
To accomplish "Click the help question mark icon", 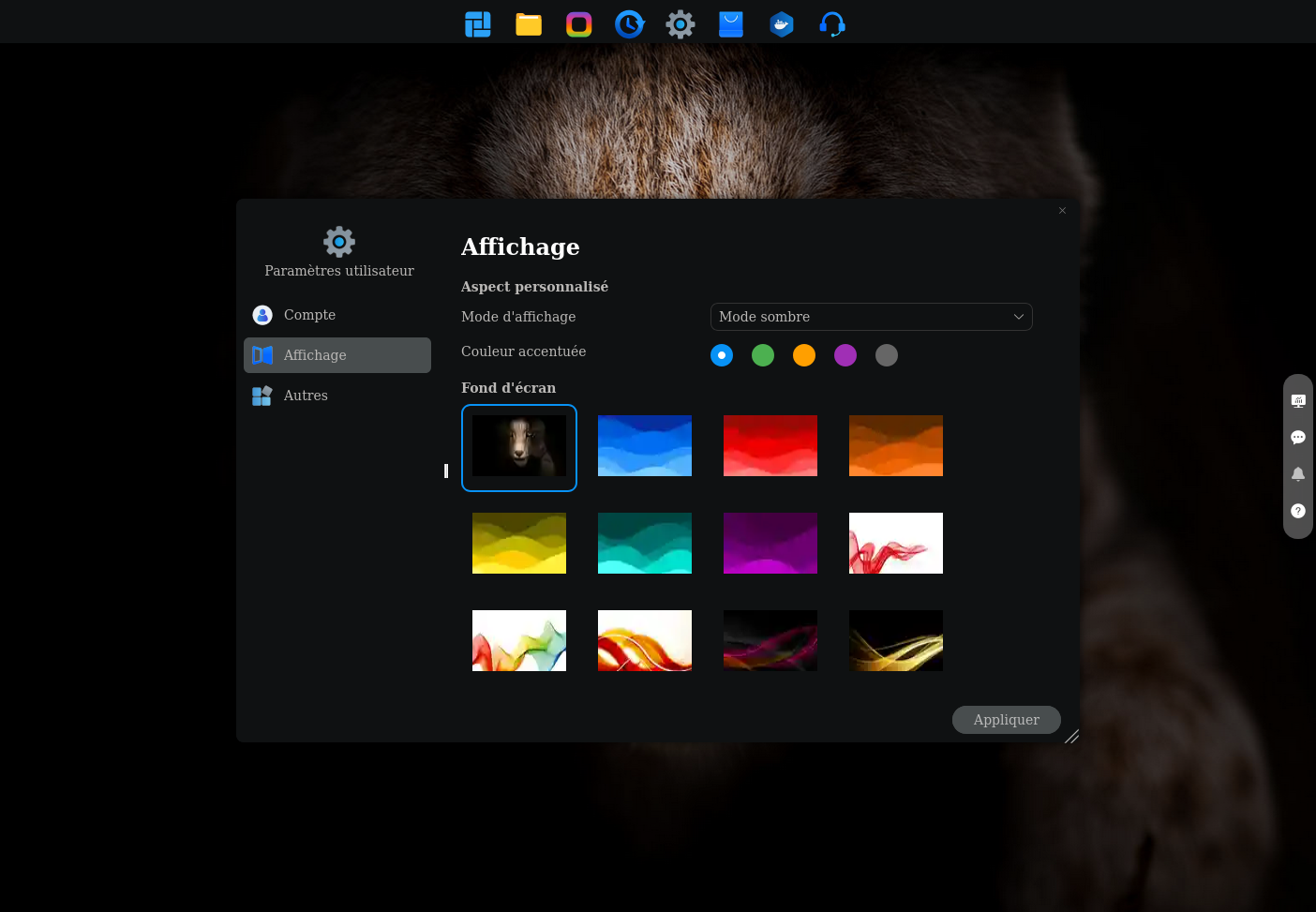I will pyautogui.click(x=1298, y=511).
